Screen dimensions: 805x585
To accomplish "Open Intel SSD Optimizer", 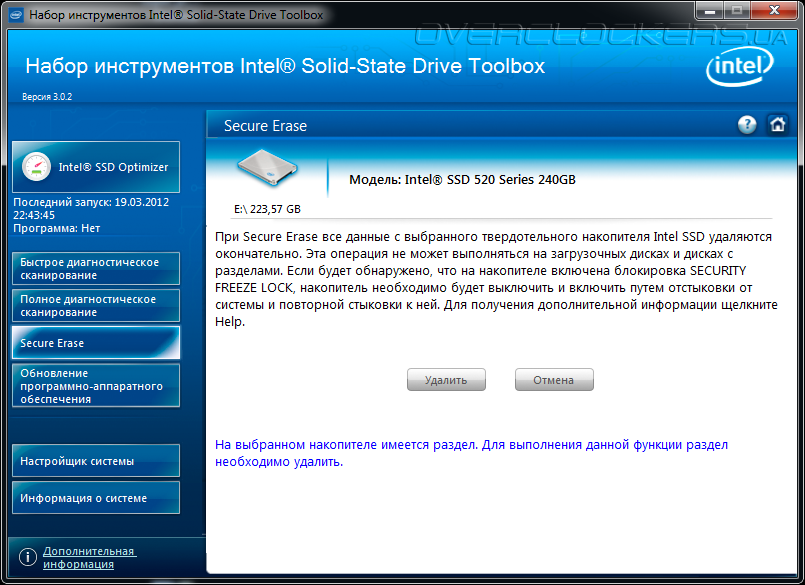I will (x=96, y=167).
